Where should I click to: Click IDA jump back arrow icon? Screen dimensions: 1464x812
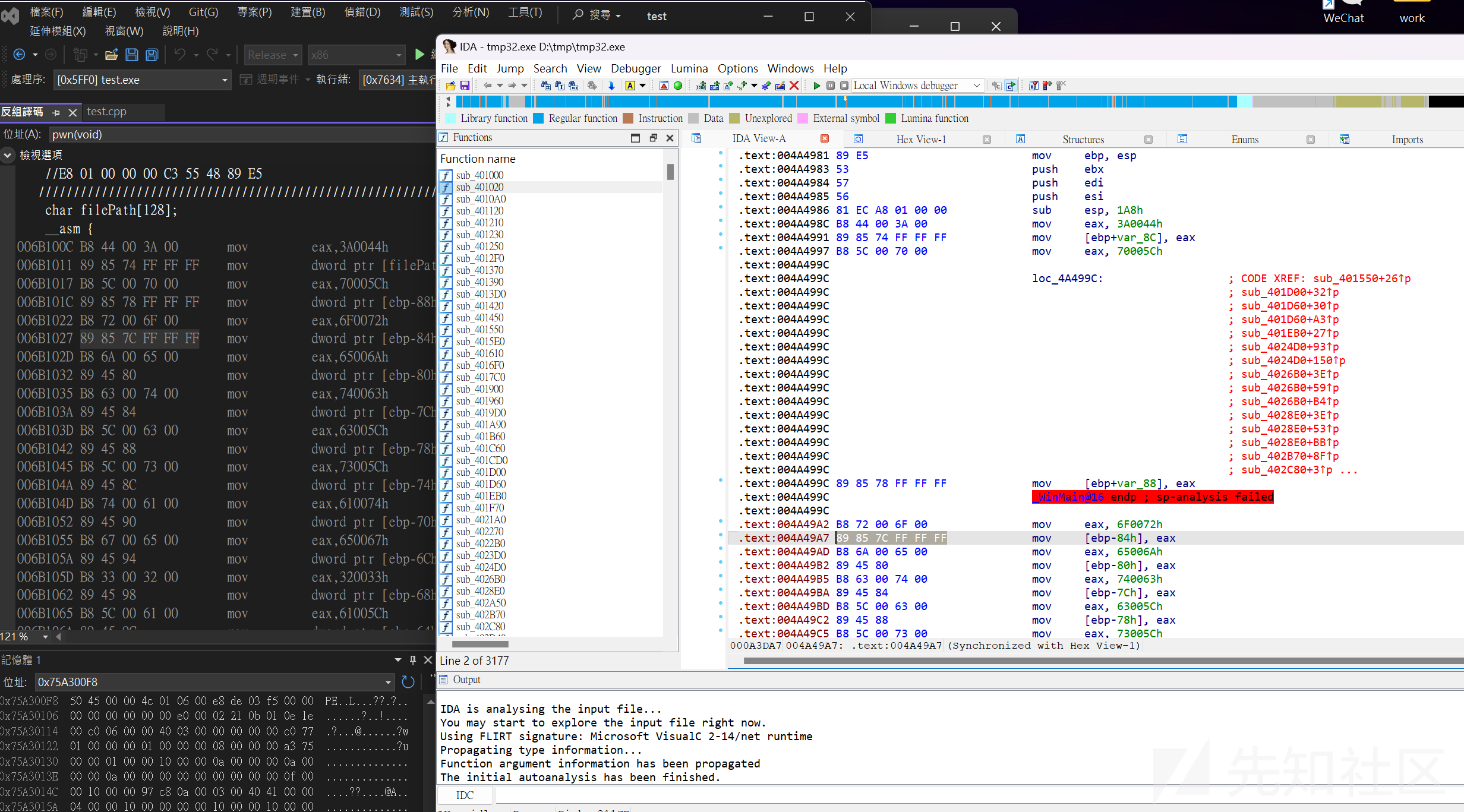pyautogui.click(x=487, y=86)
